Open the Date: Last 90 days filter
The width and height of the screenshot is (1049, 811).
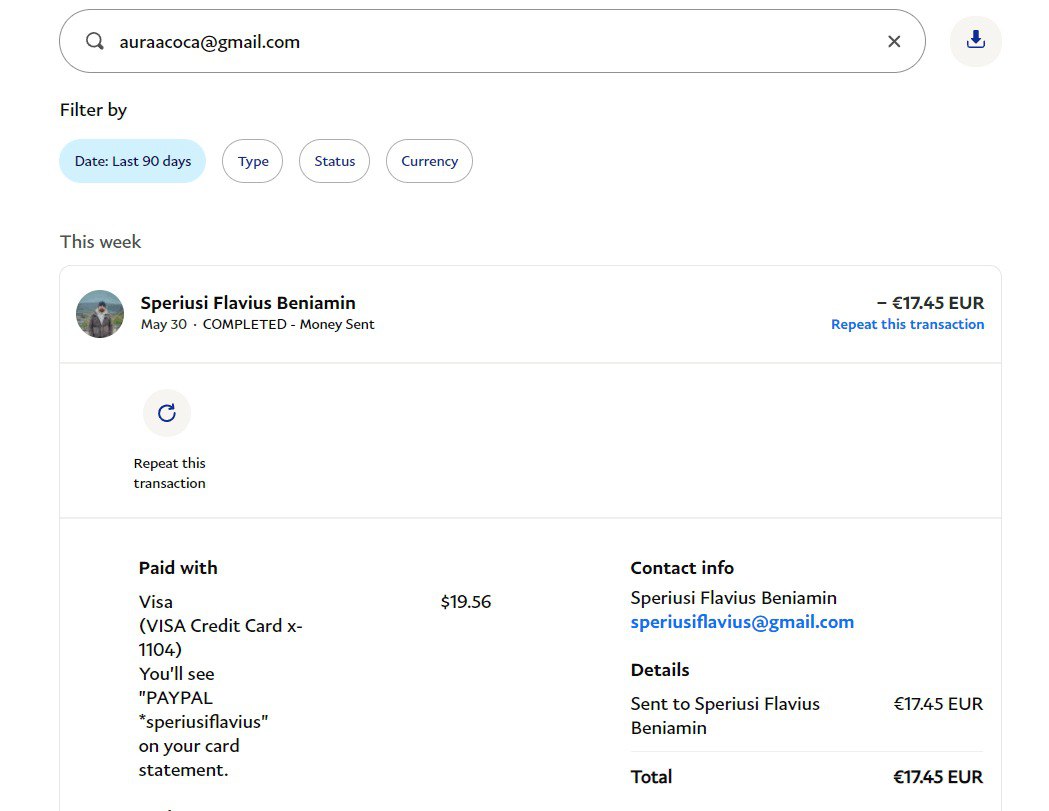point(133,161)
